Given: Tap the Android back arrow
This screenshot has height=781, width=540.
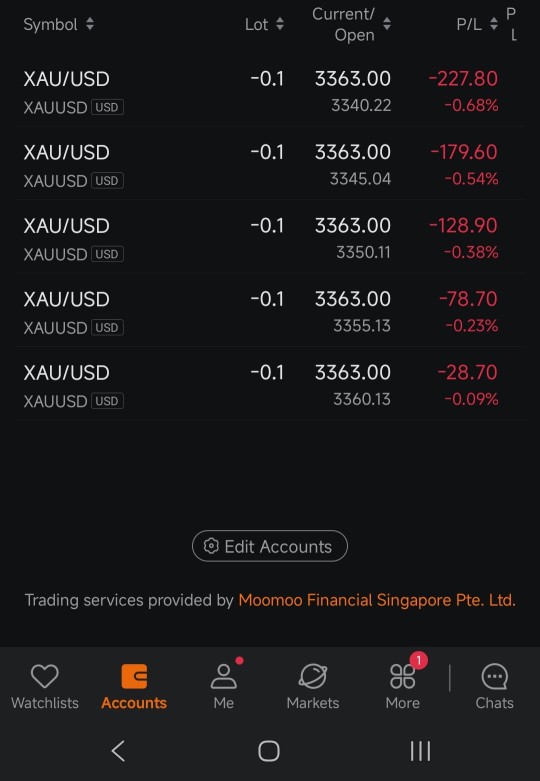Looking at the screenshot, I should coord(118,751).
